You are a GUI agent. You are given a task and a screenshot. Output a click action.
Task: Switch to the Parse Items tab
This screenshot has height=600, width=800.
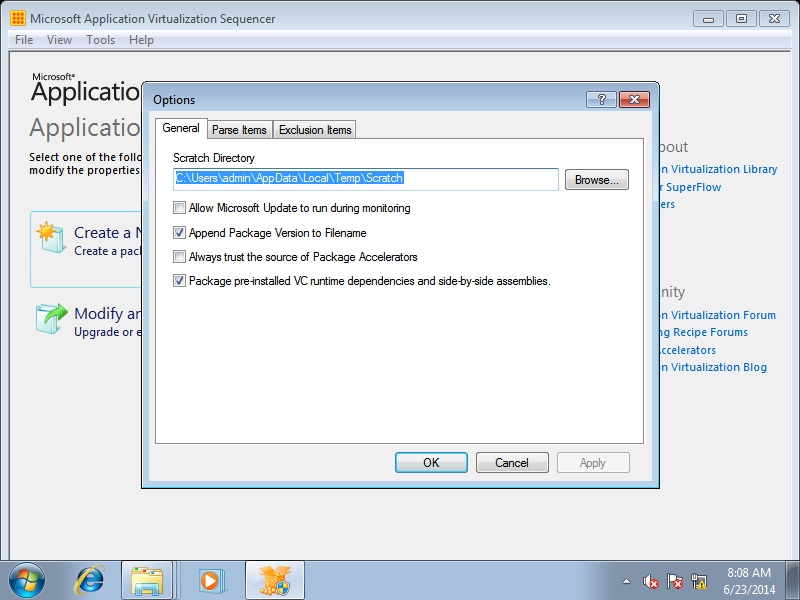click(239, 130)
